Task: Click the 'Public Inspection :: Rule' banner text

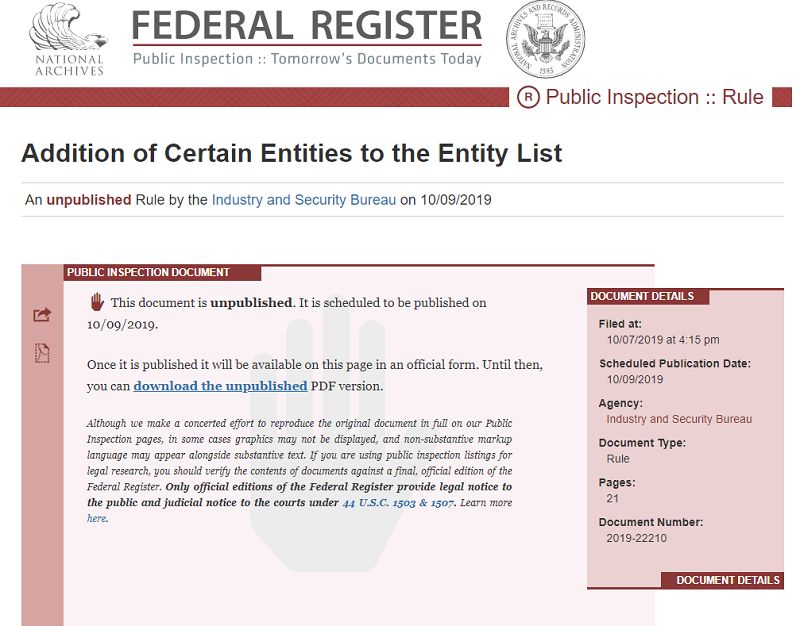Action: [x=654, y=97]
